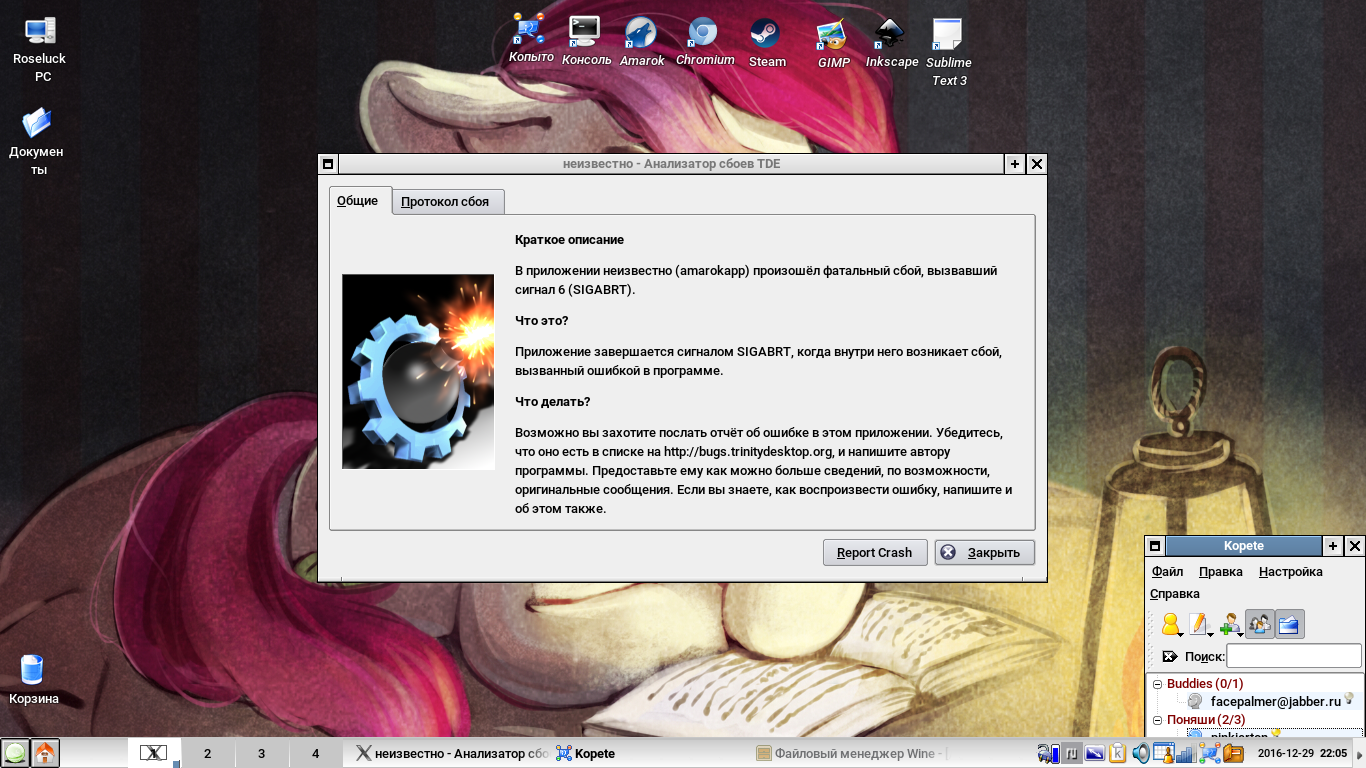Click the Kopete tray icon

1210,753
